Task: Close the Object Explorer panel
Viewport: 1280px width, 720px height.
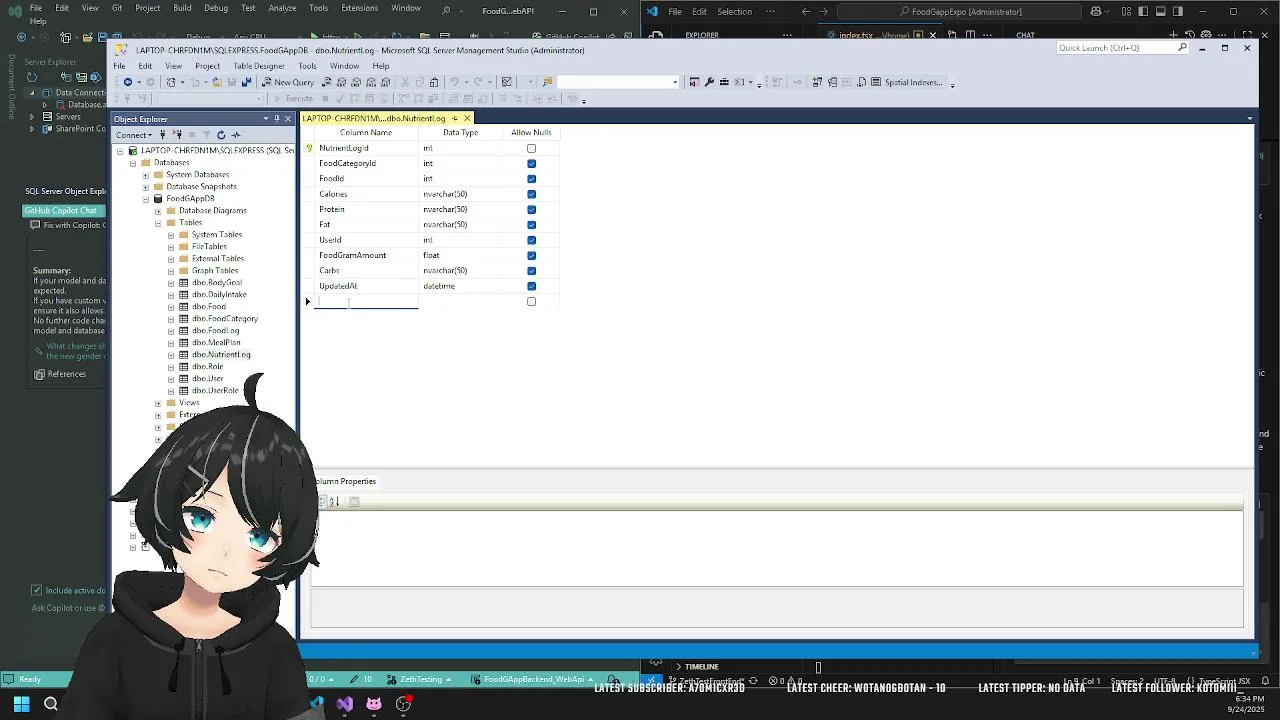Action: tap(288, 119)
